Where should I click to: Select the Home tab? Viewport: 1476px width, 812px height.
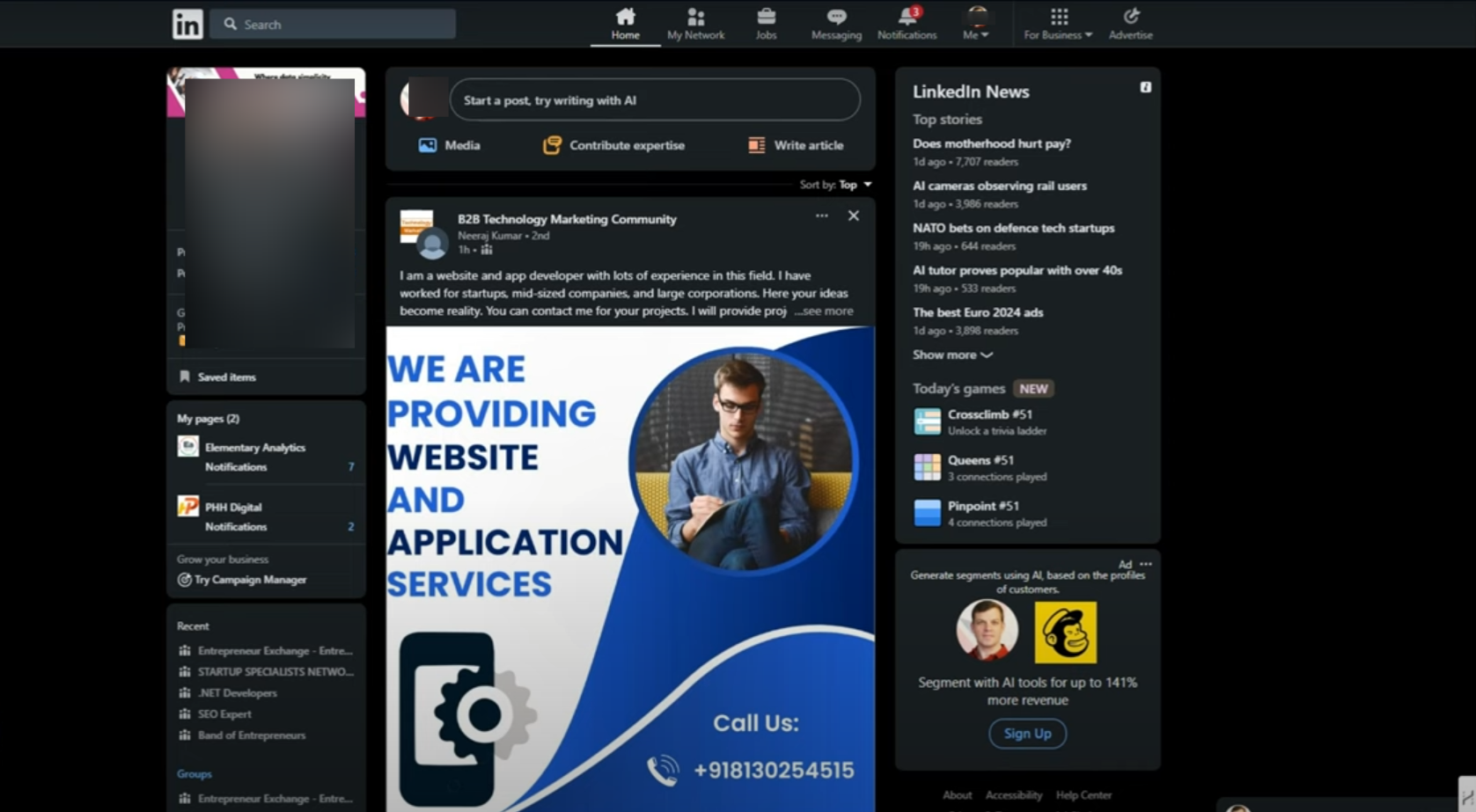(625, 24)
